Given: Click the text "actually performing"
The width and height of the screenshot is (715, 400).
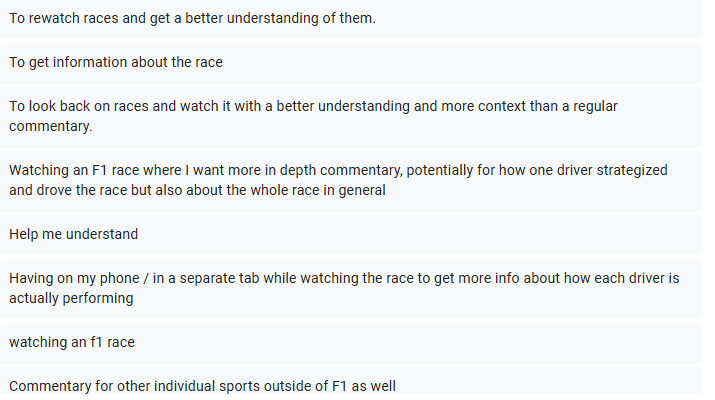Looking at the screenshot, I should click(x=71, y=298).
